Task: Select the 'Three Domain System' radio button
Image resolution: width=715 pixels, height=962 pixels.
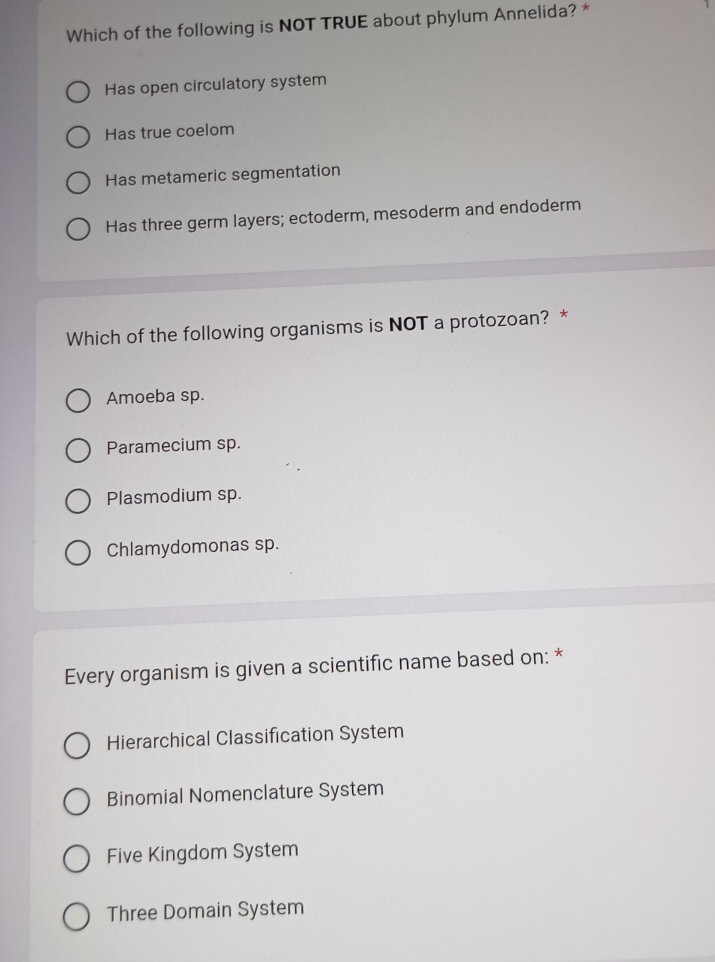Action: click(x=78, y=917)
